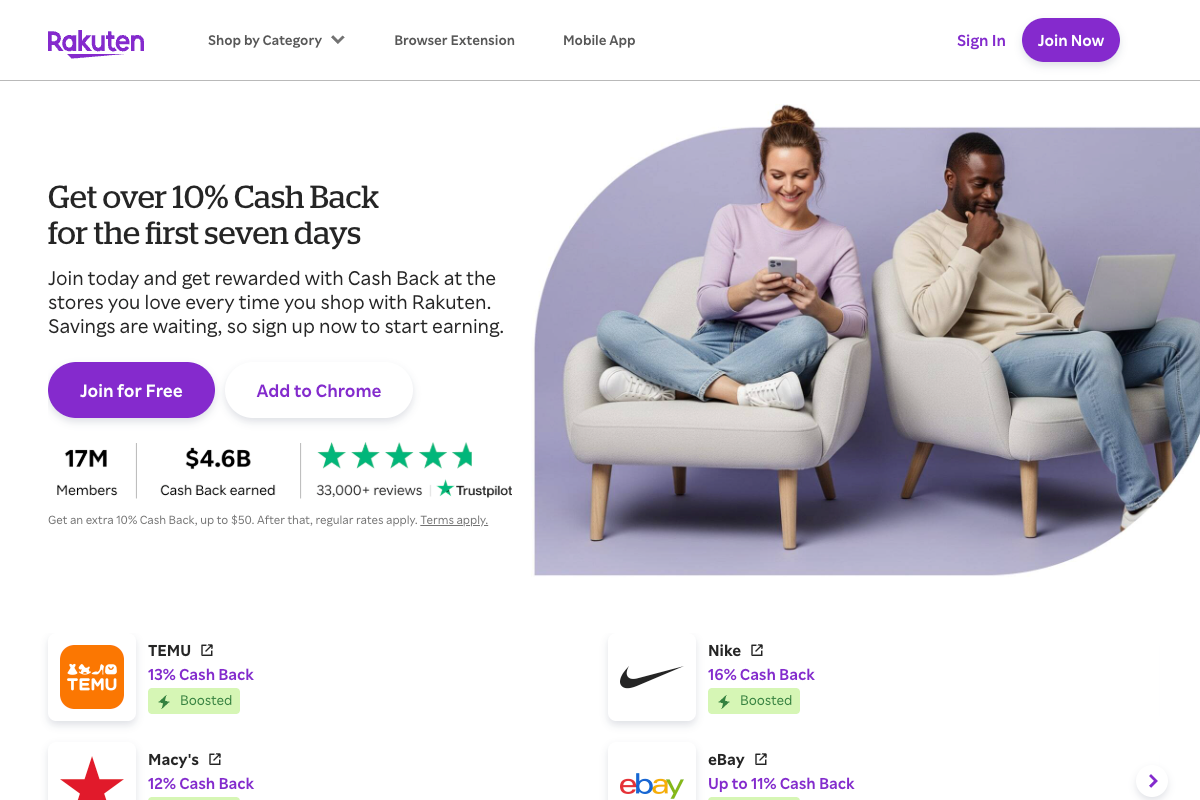The height and width of the screenshot is (800, 1200).
Task: Click the external link icon beside Macy's
Action: 215,759
